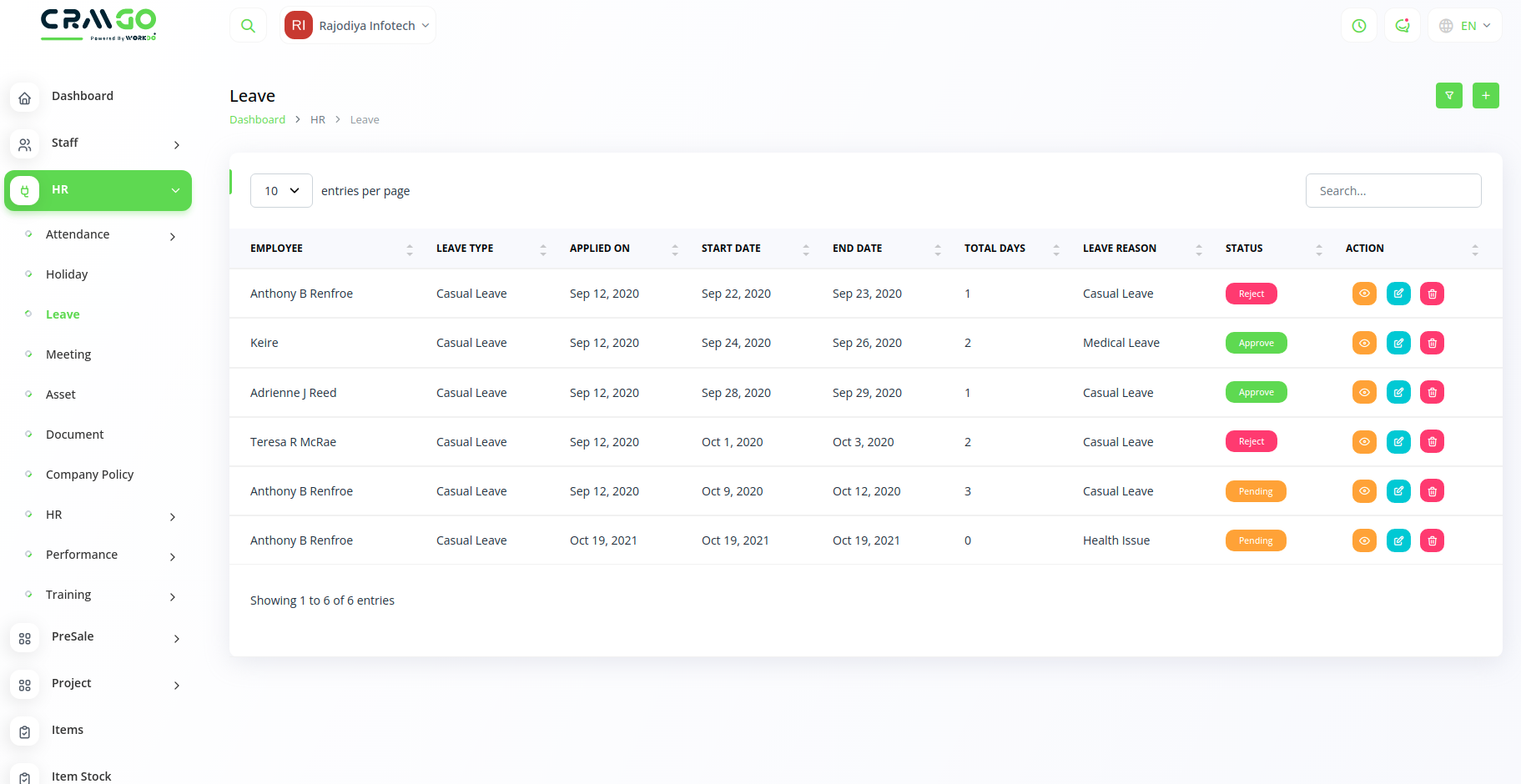Edit Keire's leave entry

coord(1398,343)
